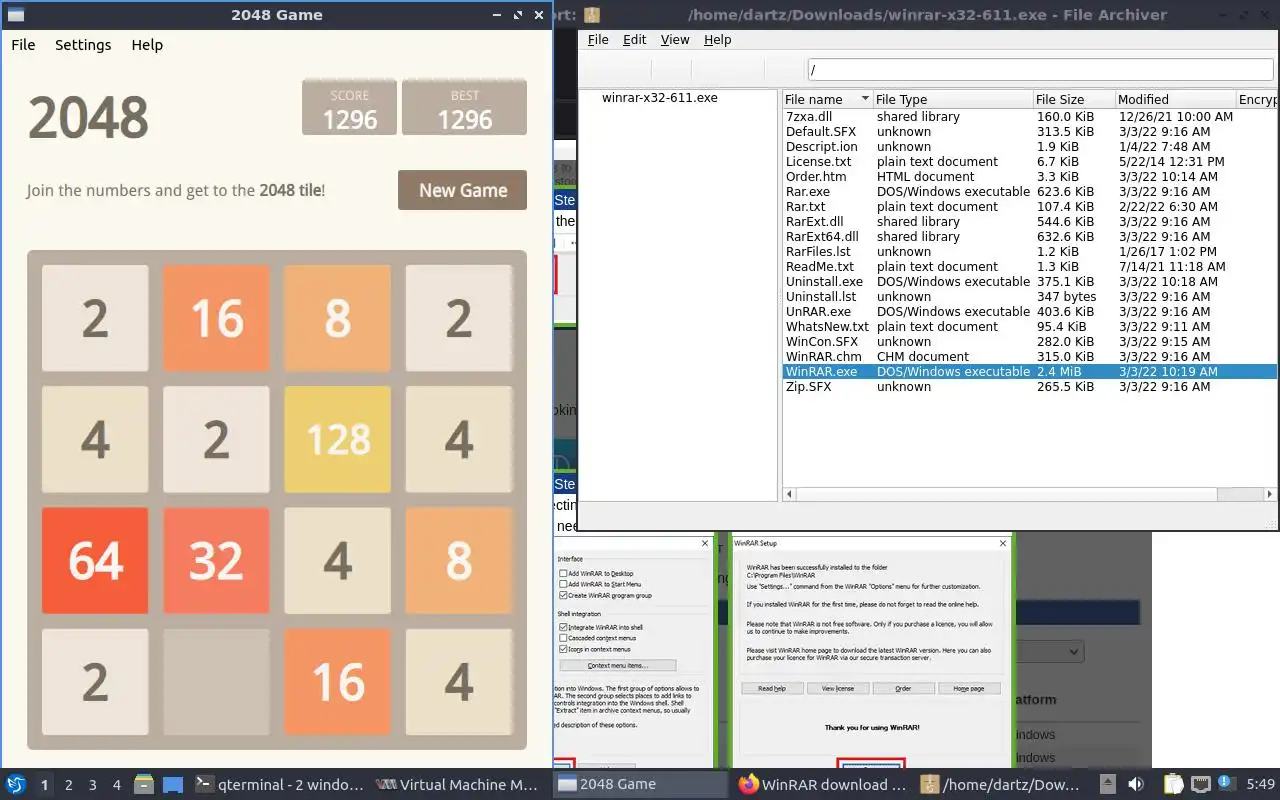This screenshot has width=1280, height=800.
Task: Select the WinRAR.chm file row
Action: coord(1029,357)
